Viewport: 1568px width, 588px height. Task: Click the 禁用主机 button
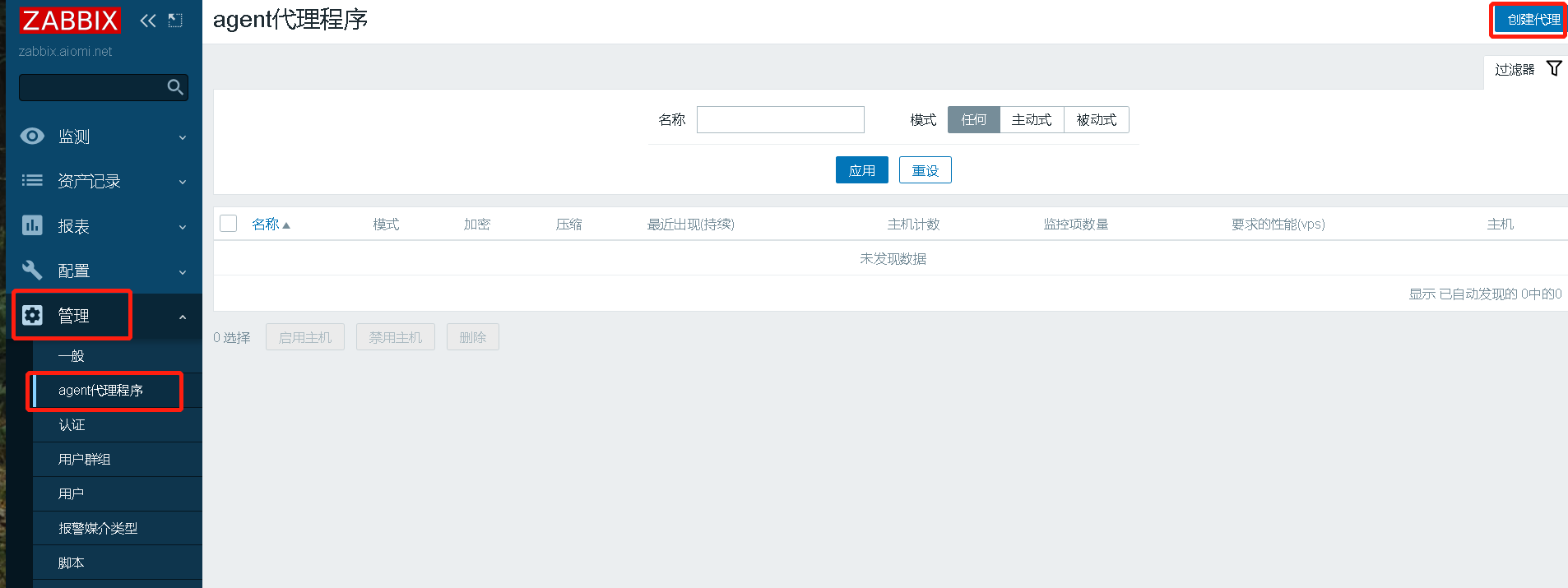point(396,337)
